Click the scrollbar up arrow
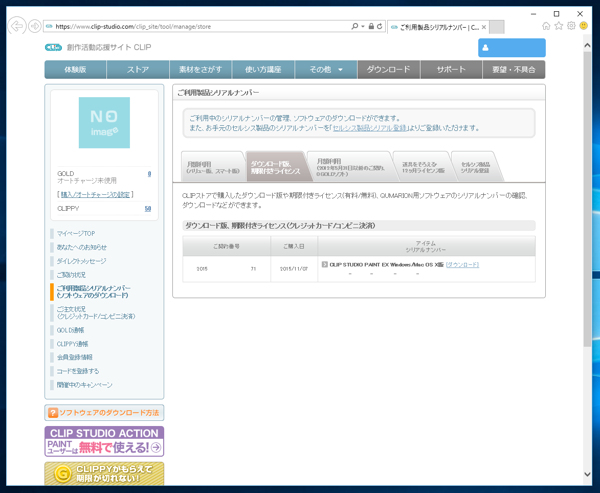 click(587, 45)
